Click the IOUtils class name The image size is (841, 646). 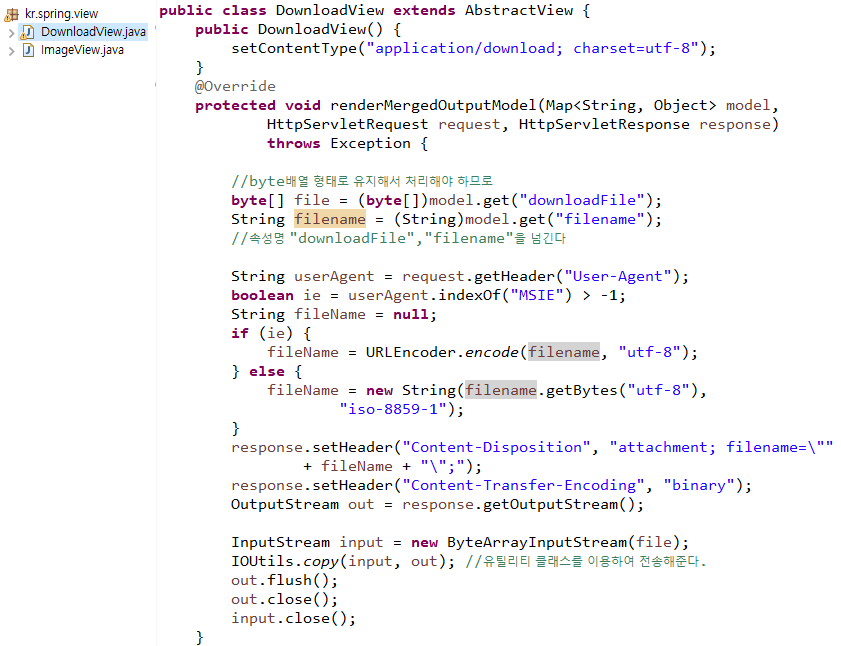coord(262,562)
